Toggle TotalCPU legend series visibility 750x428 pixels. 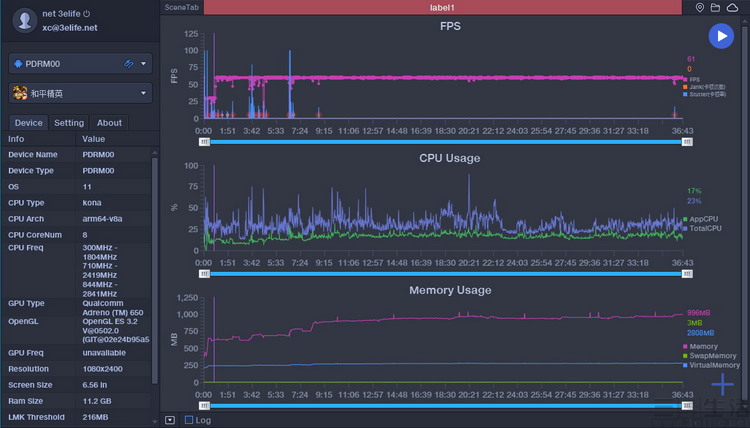(x=702, y=228)
